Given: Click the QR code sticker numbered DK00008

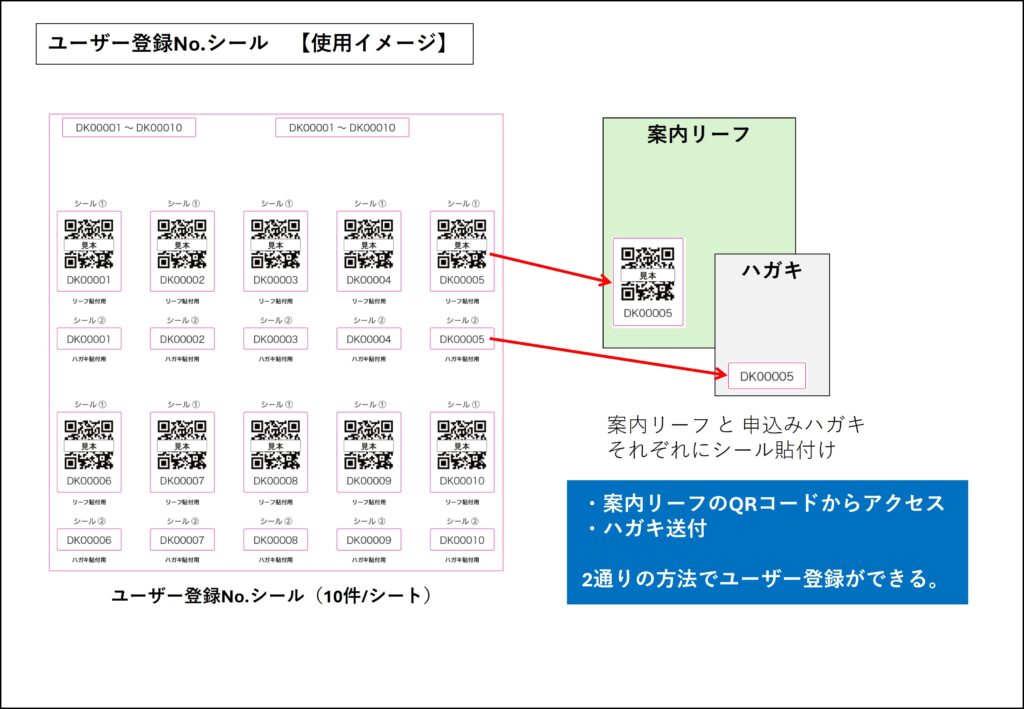Looking at the screenshot, I should 275,451.
